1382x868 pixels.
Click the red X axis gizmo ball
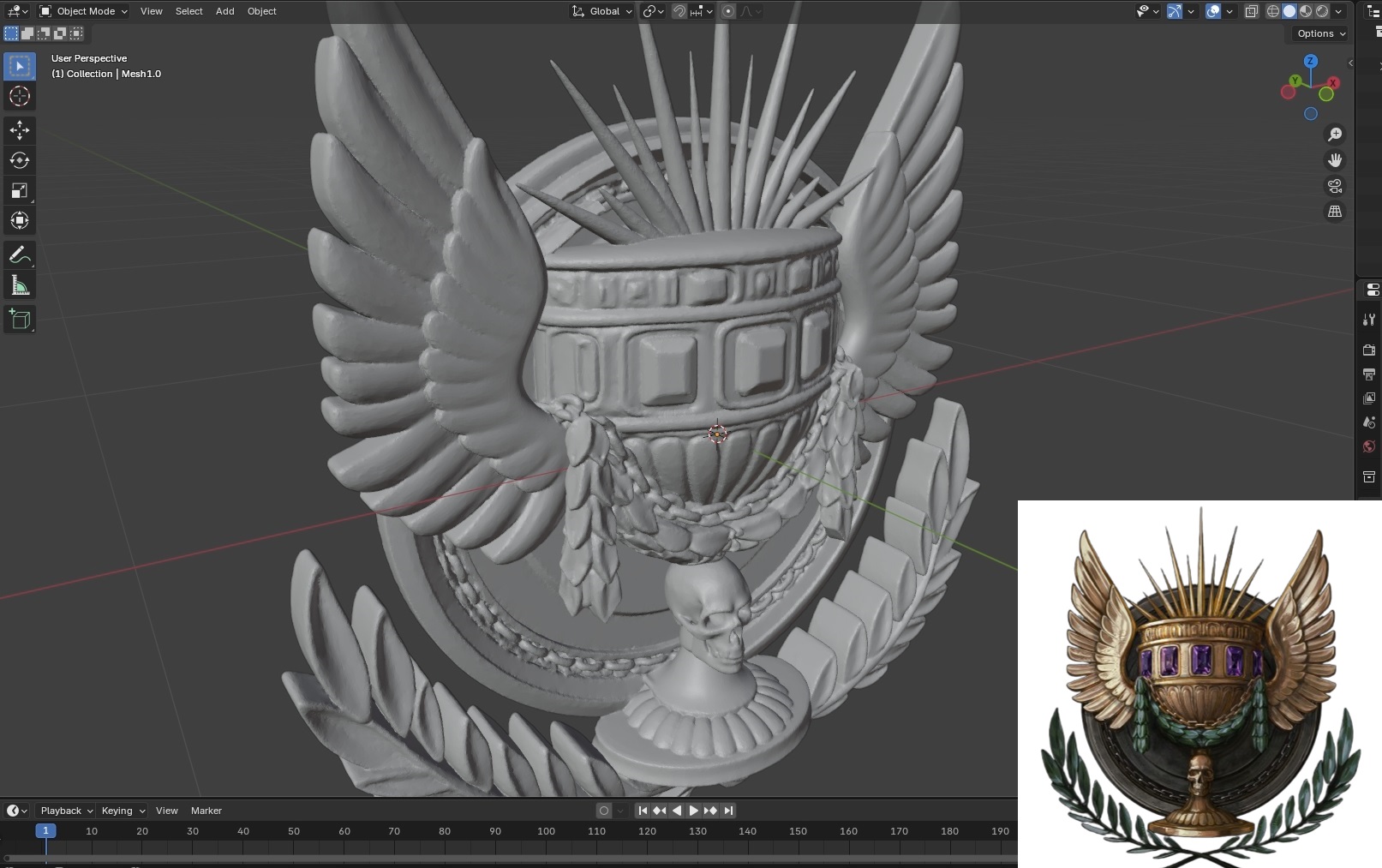[1332, 83]
